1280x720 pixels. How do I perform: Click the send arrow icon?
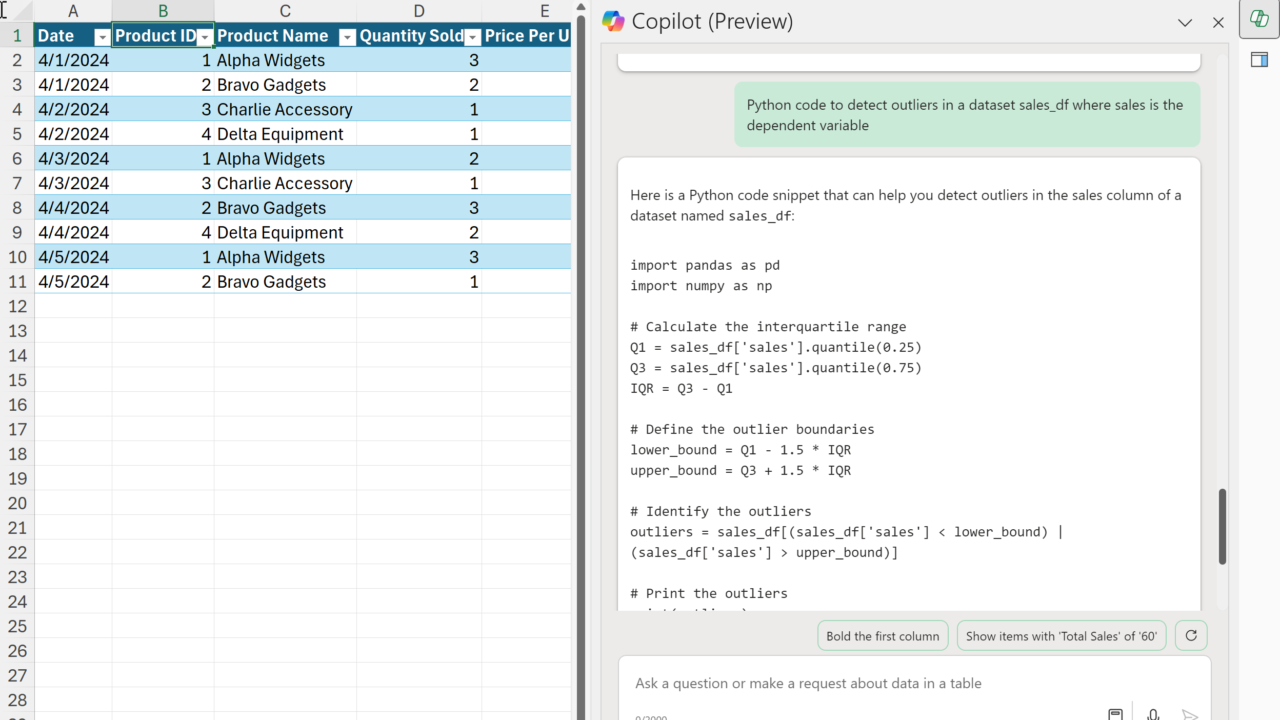tap(1189, 714)
